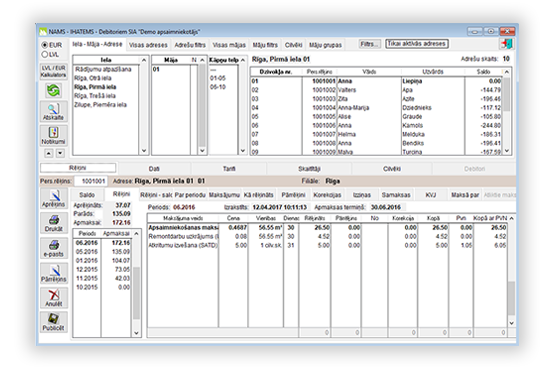Screen dimensions: 553x370
Task: Open the Notikumi icon
Action: click(x=53, y=136)
